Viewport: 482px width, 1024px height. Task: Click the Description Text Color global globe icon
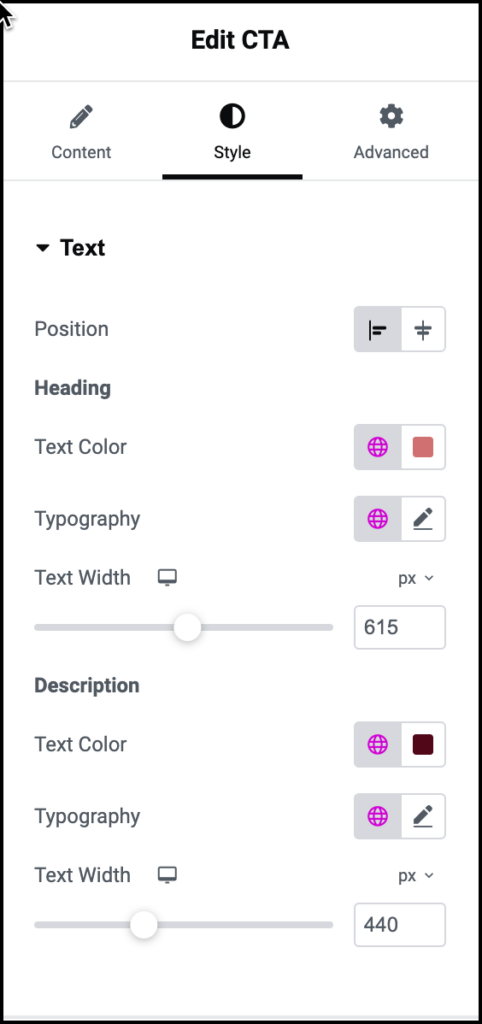[x=378, y=744]
